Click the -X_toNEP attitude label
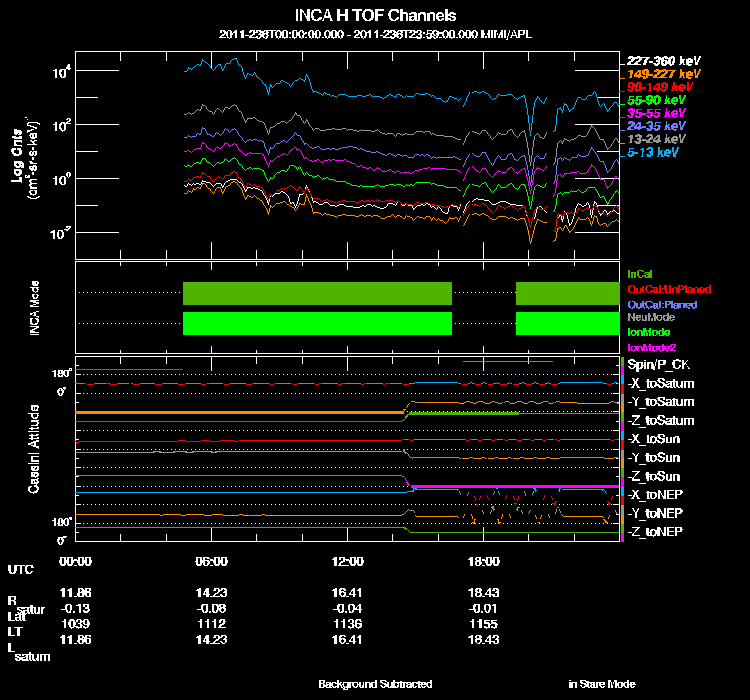Screen dimensions: 750x700 coord(655,495)
